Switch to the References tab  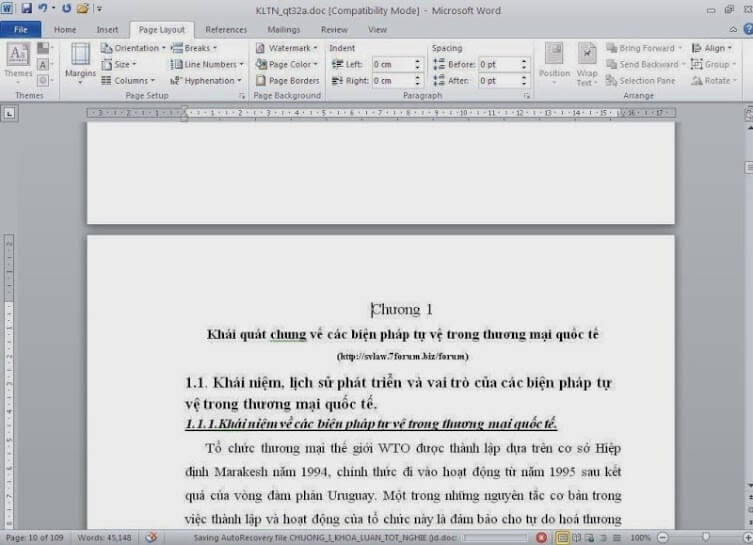pyautogui.click(x=226, y=30)
